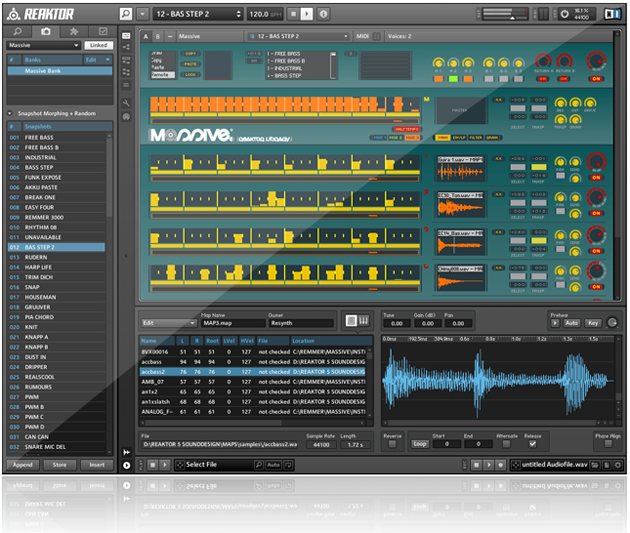Click the Store button
Viewport: 630px width, 533px height.
[x=59, y=465]
